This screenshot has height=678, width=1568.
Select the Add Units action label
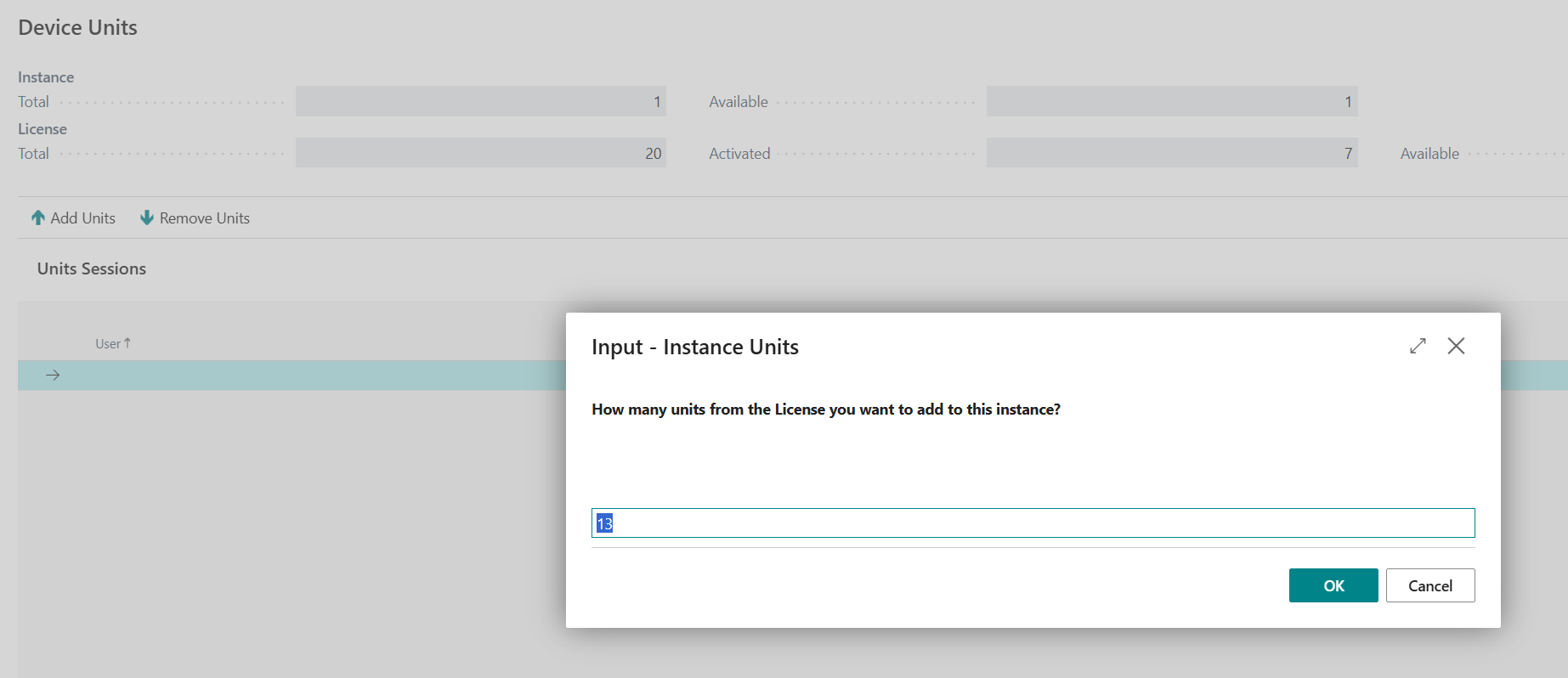pyautogui.click(x=82, y=218)
